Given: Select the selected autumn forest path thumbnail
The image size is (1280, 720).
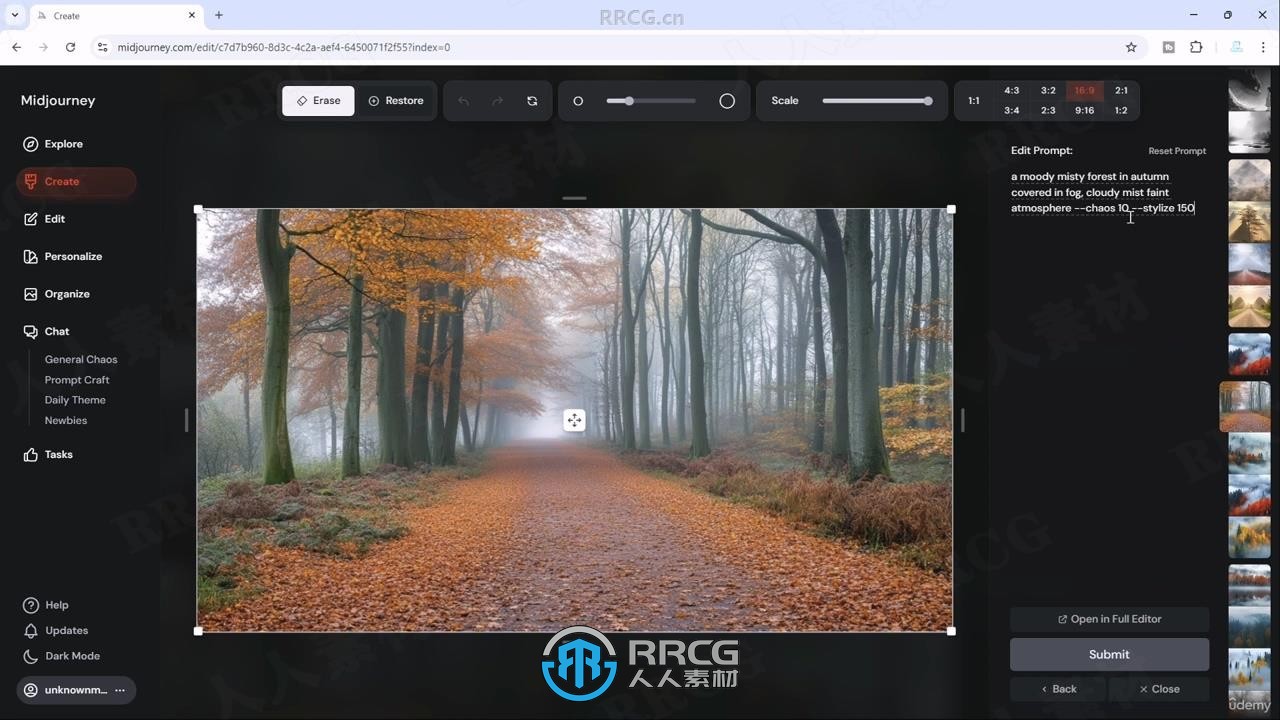Looking at the screenshot, I should (1246, 406).
